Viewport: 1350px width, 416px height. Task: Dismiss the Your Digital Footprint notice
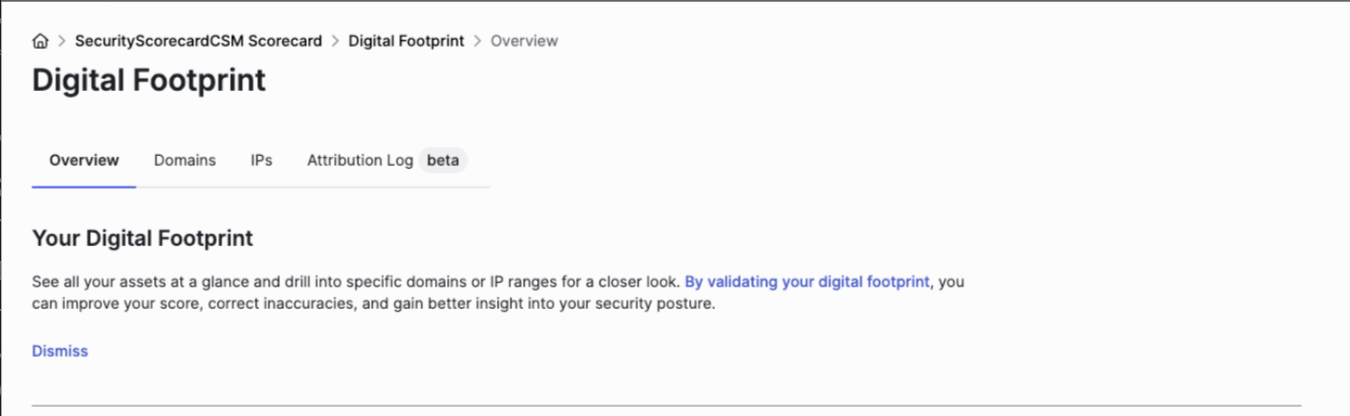pos(60,351)
